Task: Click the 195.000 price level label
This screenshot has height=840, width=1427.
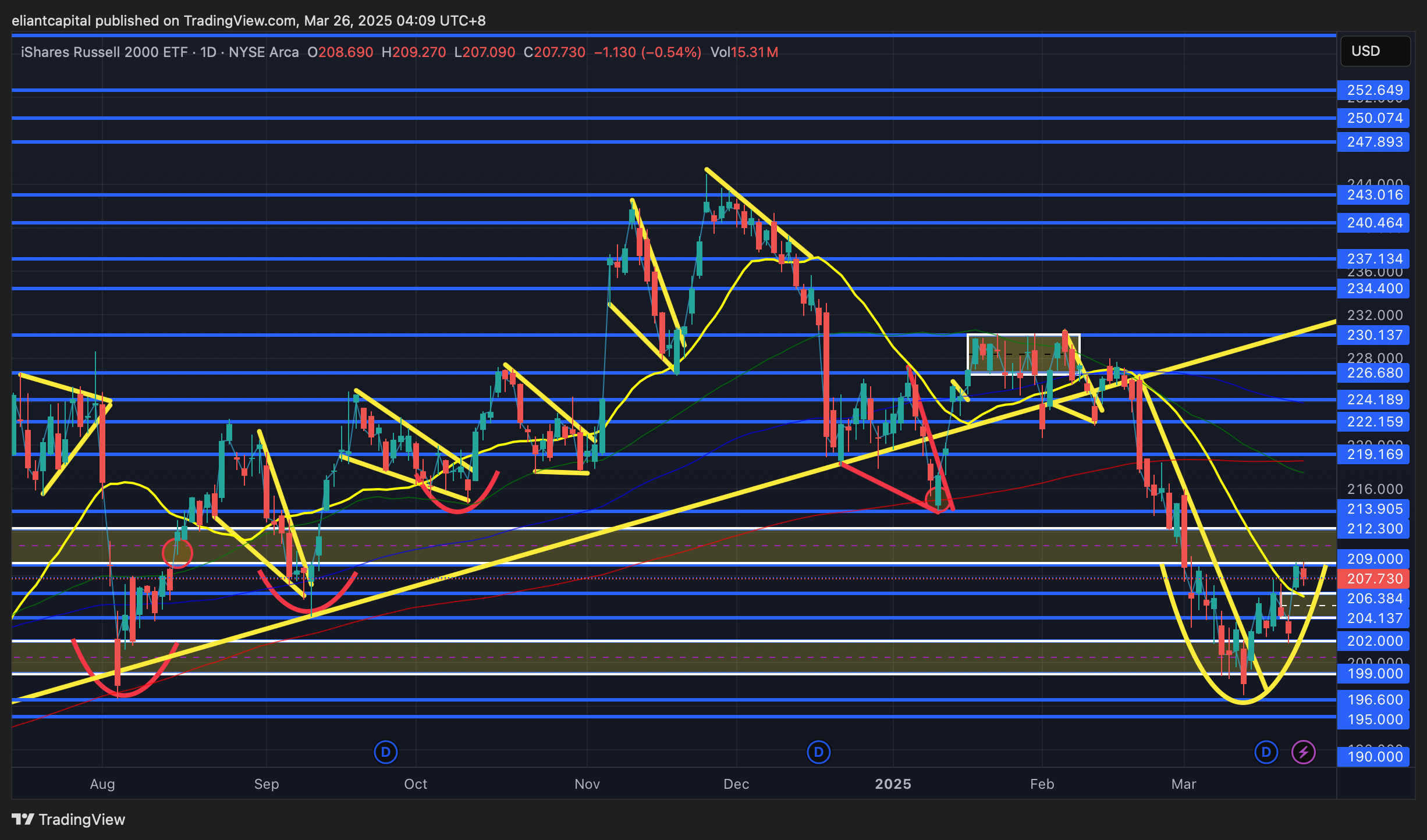Action: coord(1373,720)
